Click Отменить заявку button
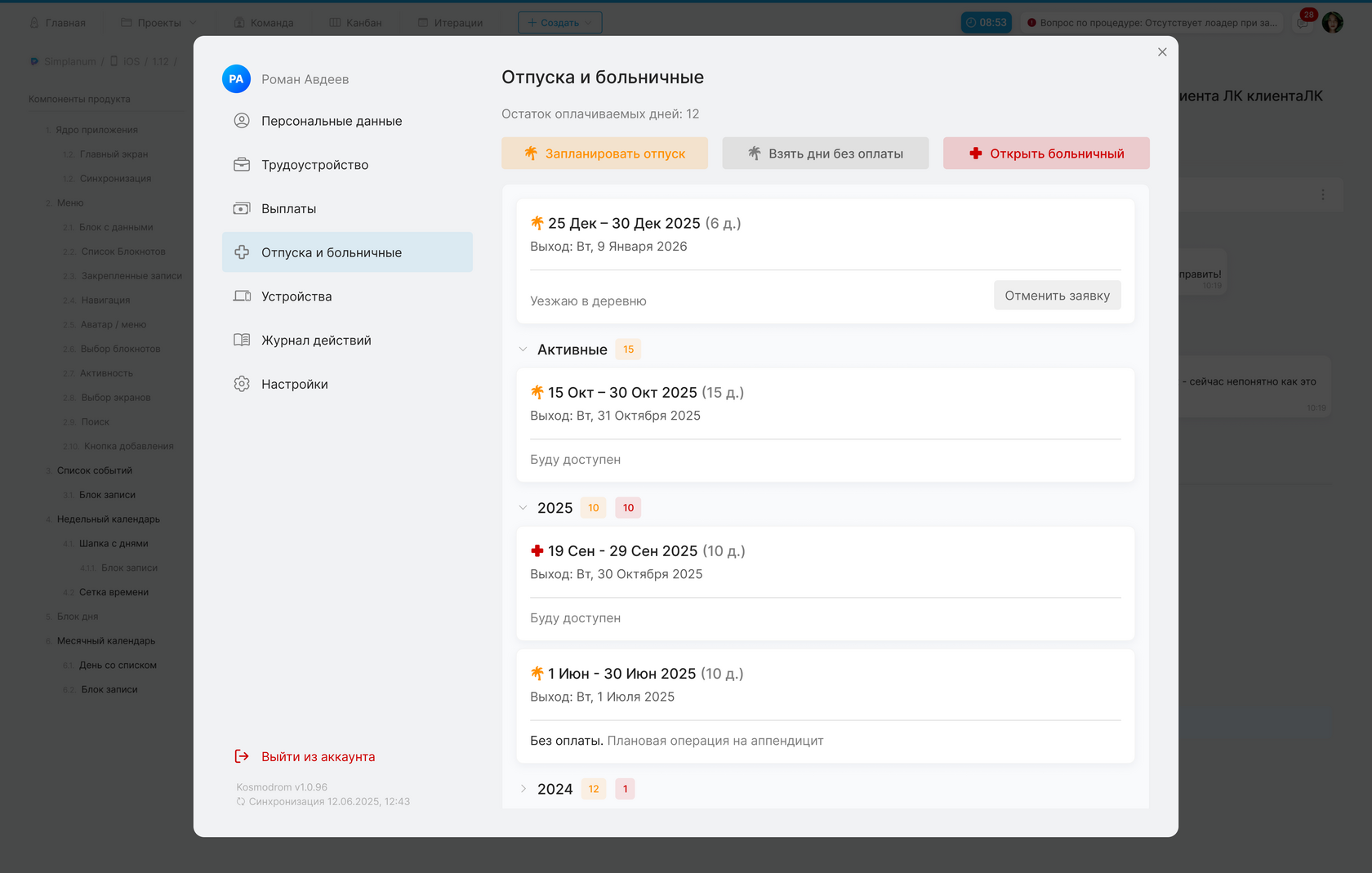 click(1057, 296)
